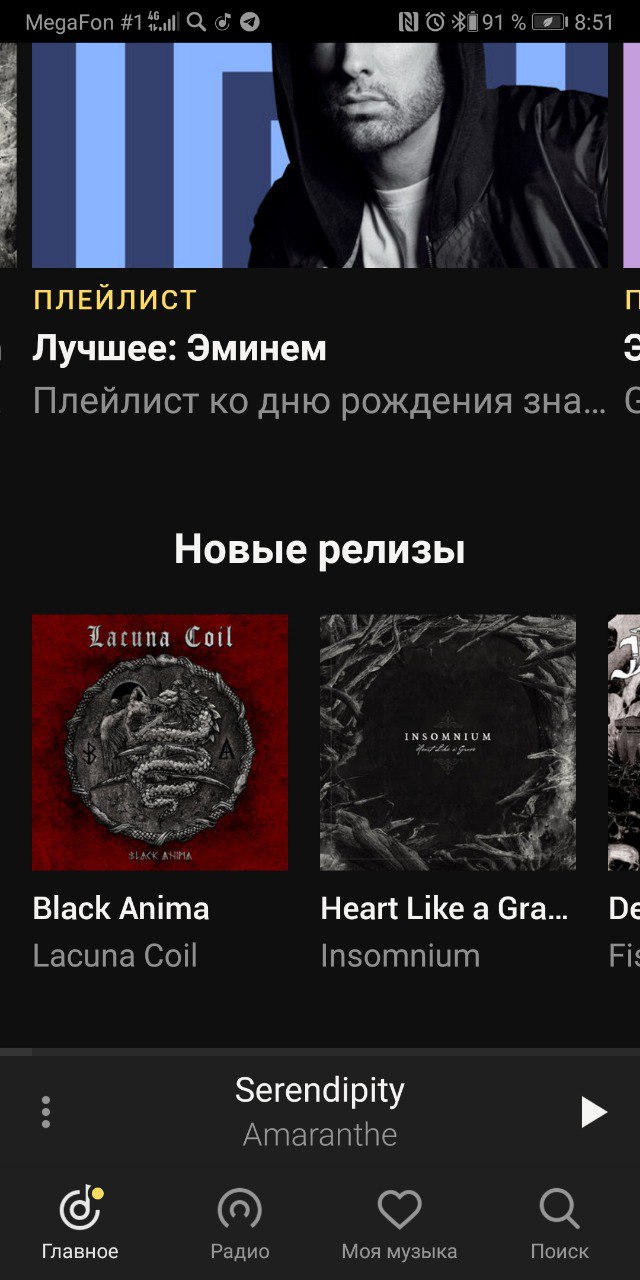The width and height of the screenshot is (640, 1280).
Task: Tap the Telegram notification icon in status bar
Action: pos(250,22)
